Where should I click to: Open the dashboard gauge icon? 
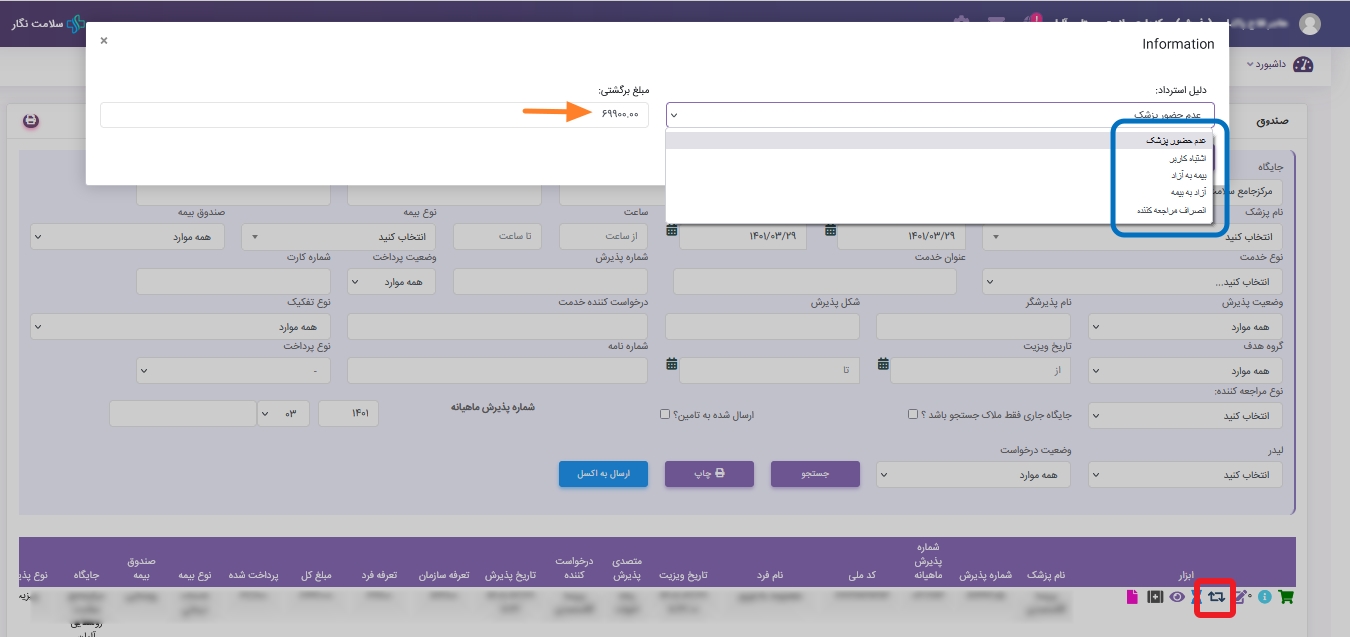(1302, 64)
